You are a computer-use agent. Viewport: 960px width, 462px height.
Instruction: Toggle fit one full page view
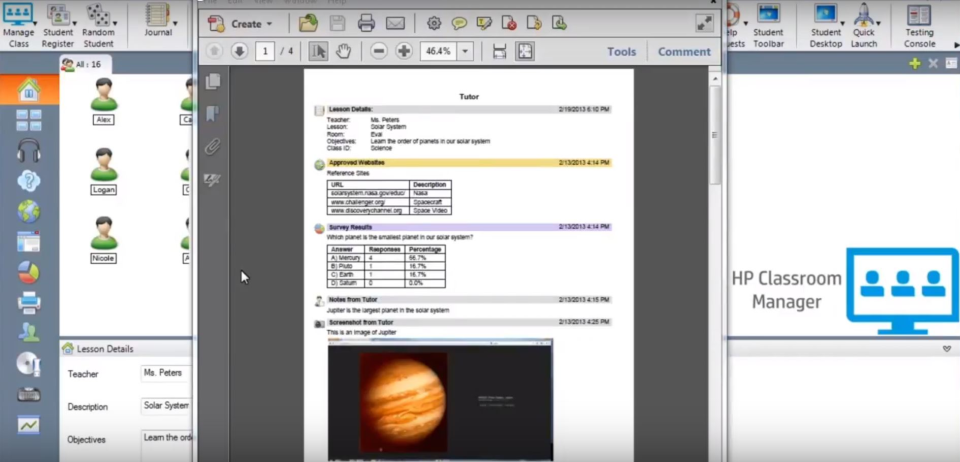tap(525, 51)
